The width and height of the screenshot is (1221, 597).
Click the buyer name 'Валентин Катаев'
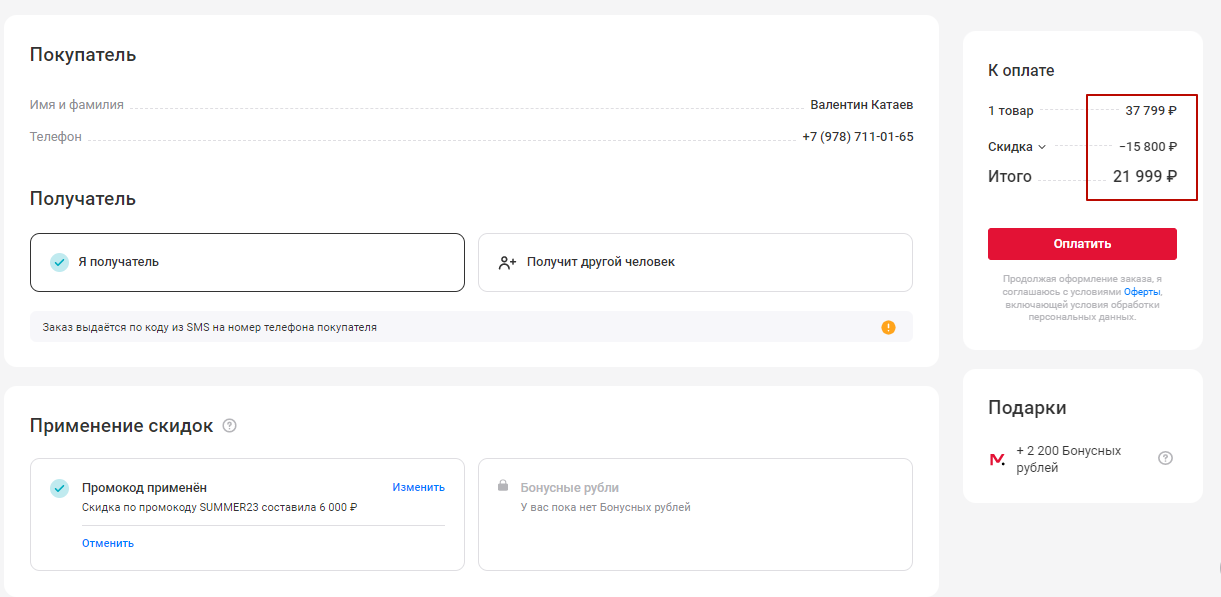pyautogui.click(x=861, y=105)
